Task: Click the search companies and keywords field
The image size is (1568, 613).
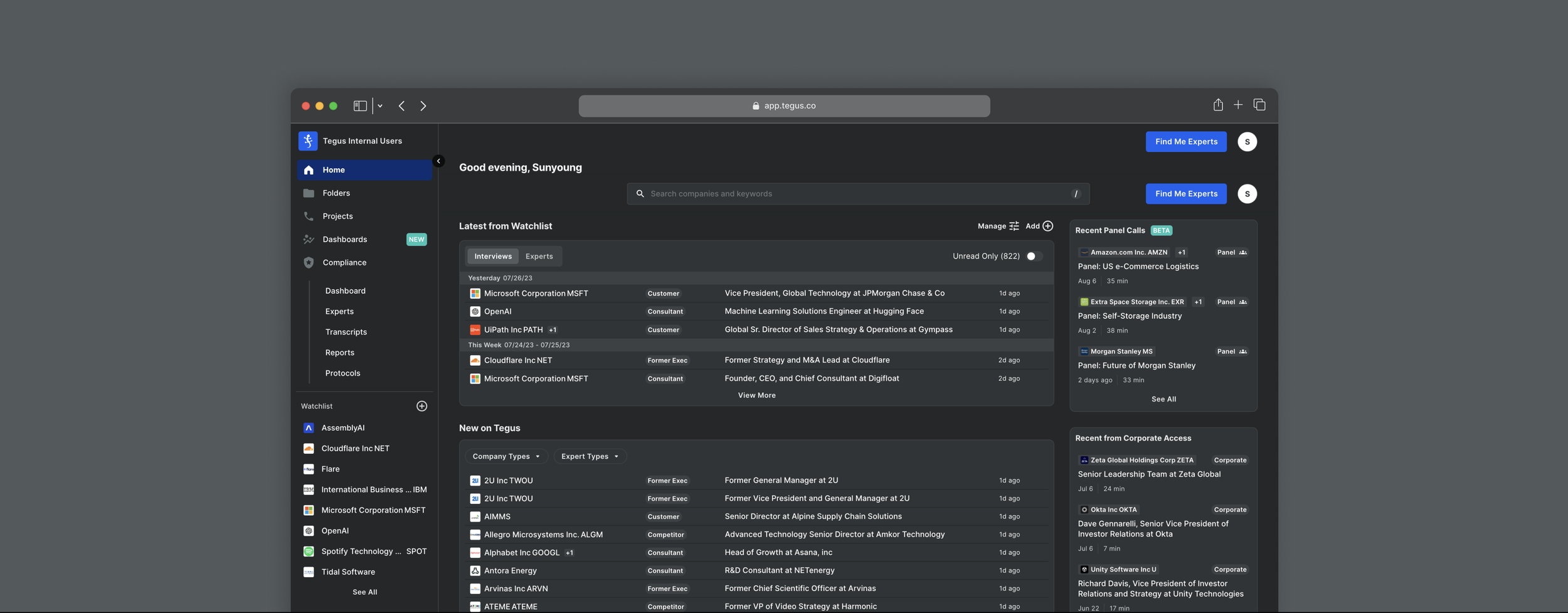Action: coord(858,194)
